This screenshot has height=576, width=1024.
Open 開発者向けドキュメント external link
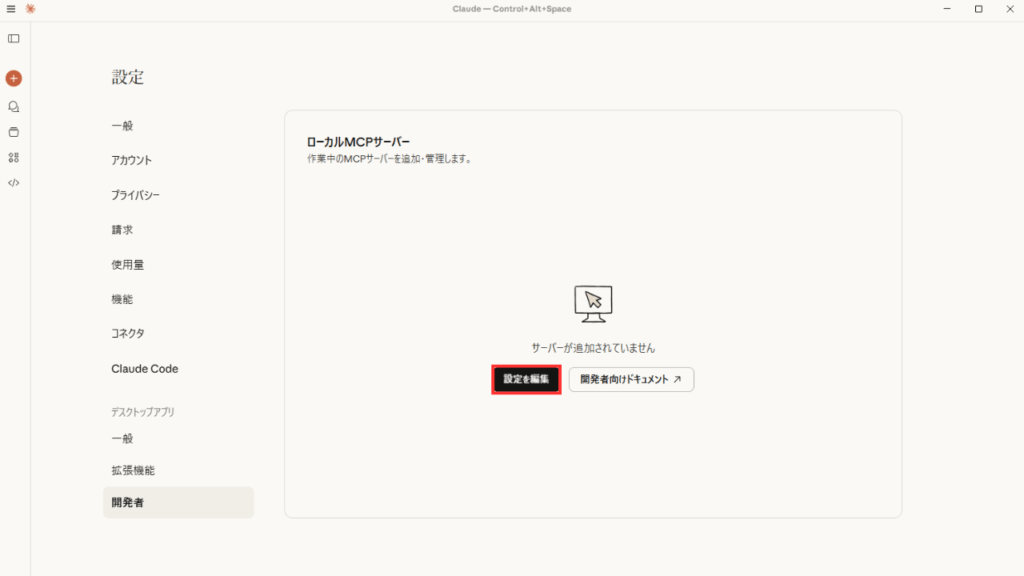pyautogui.click(x=631, y=380)
